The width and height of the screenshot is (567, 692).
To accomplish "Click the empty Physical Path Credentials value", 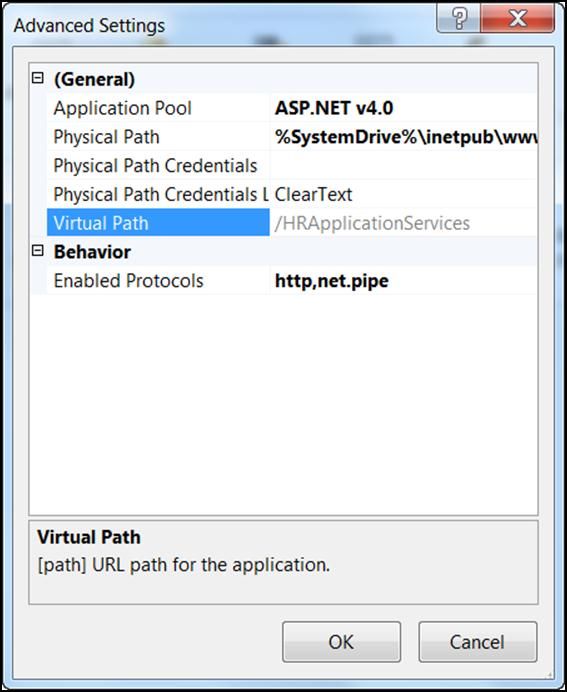I will coord(403,165).
